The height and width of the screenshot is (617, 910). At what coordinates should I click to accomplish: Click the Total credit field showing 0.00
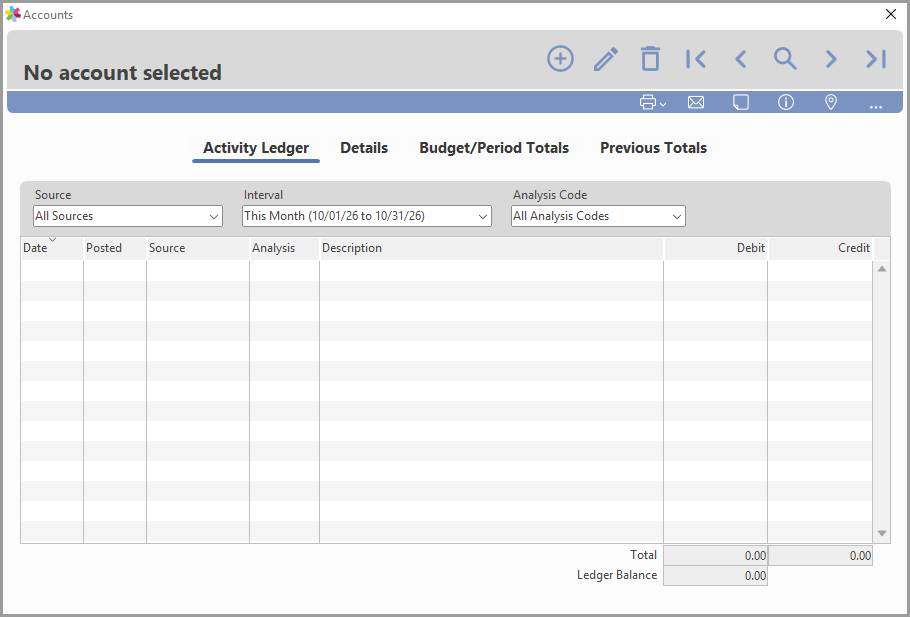pyautogui.click(x=821, y=555)
